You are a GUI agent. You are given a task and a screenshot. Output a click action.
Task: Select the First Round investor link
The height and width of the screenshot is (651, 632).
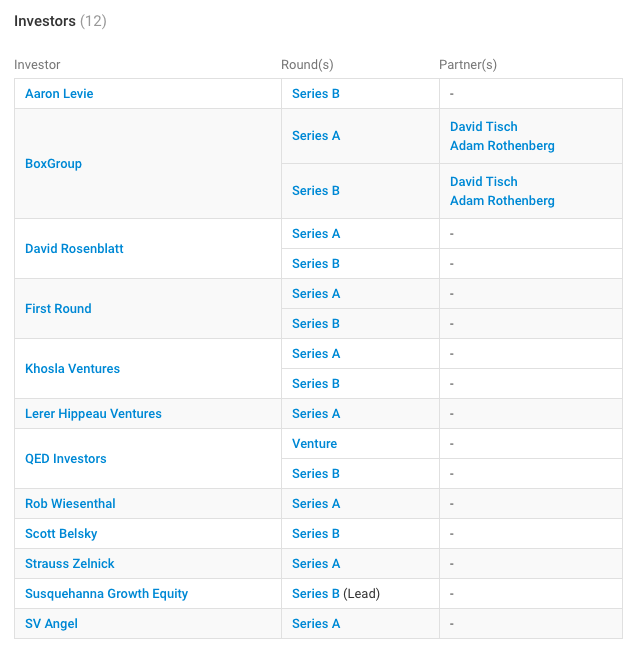[58, 309]
